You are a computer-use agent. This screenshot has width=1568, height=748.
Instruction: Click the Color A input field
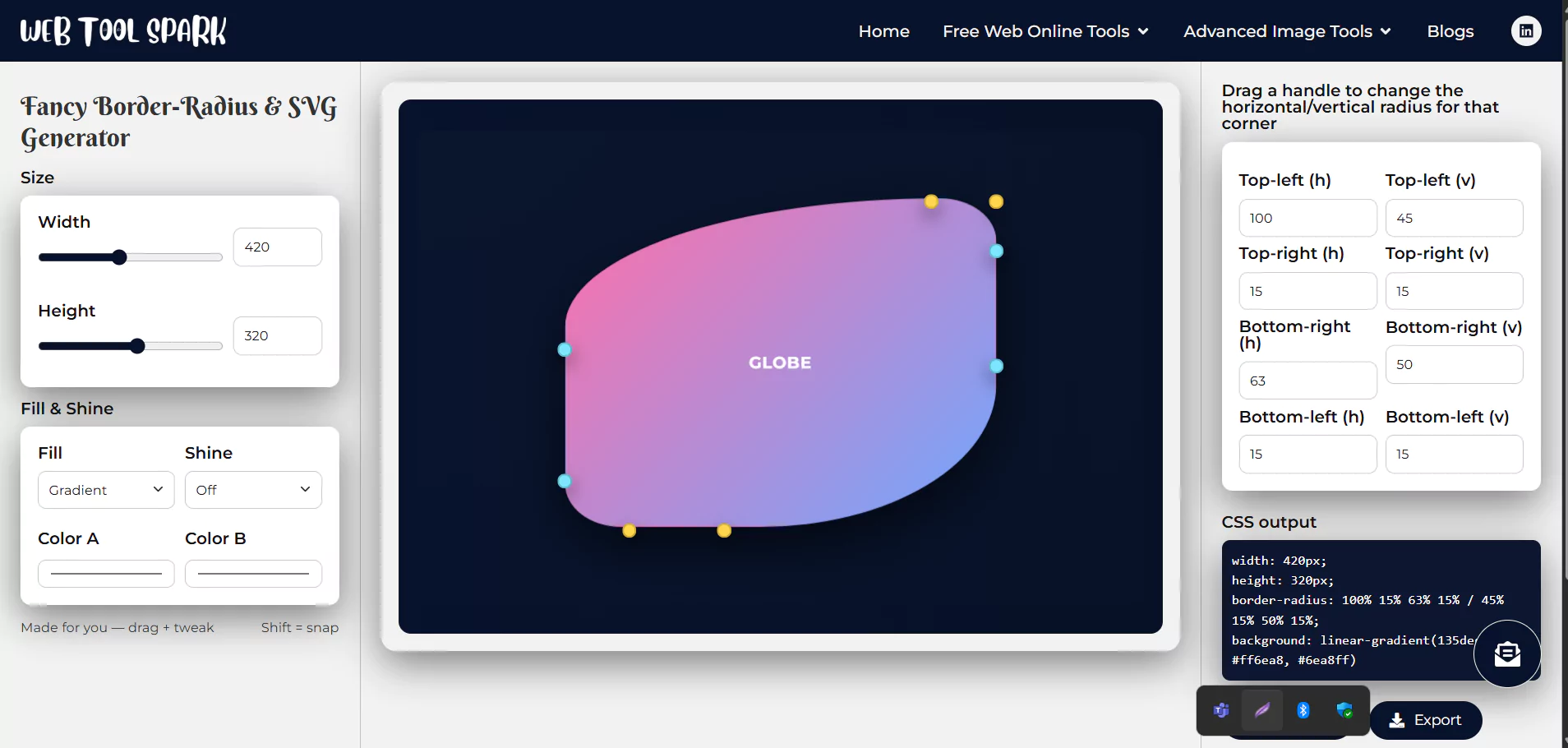105,573
